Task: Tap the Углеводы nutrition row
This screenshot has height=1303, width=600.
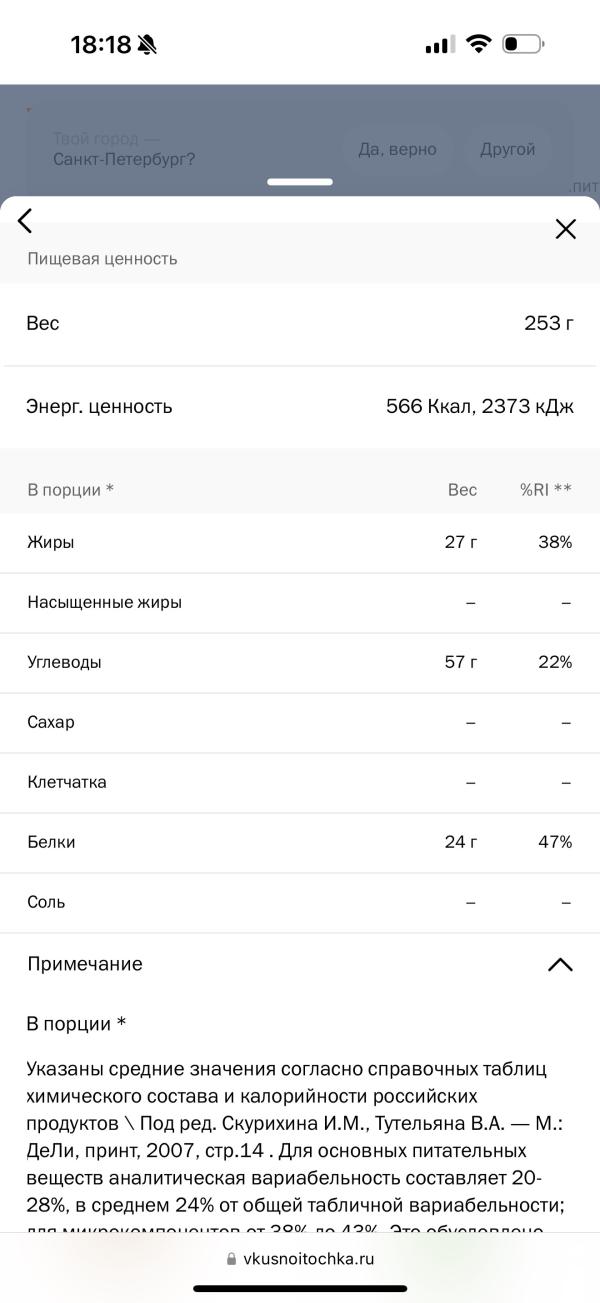Action: (x=300, y=662)
